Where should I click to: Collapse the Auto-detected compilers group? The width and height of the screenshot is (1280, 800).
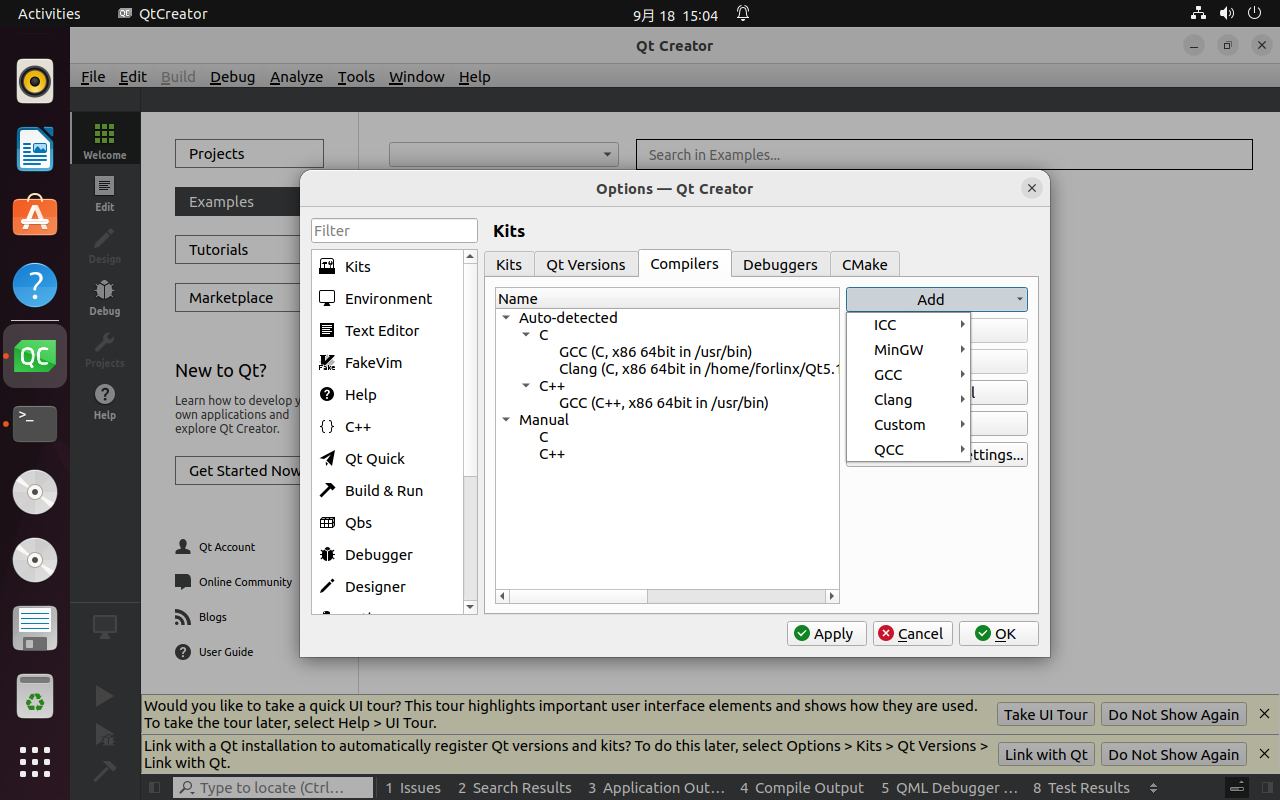[507, 318]
